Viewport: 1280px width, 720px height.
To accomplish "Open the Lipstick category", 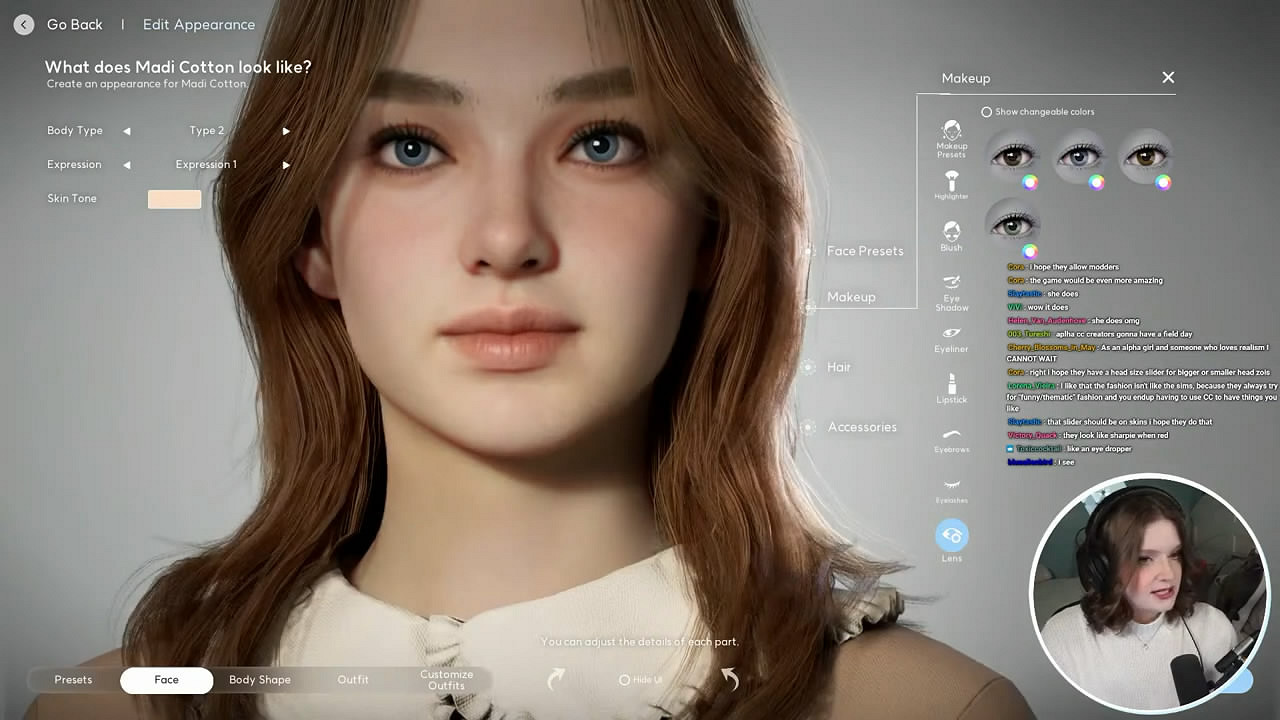I will pyautogui.click(x=951, y=385).
